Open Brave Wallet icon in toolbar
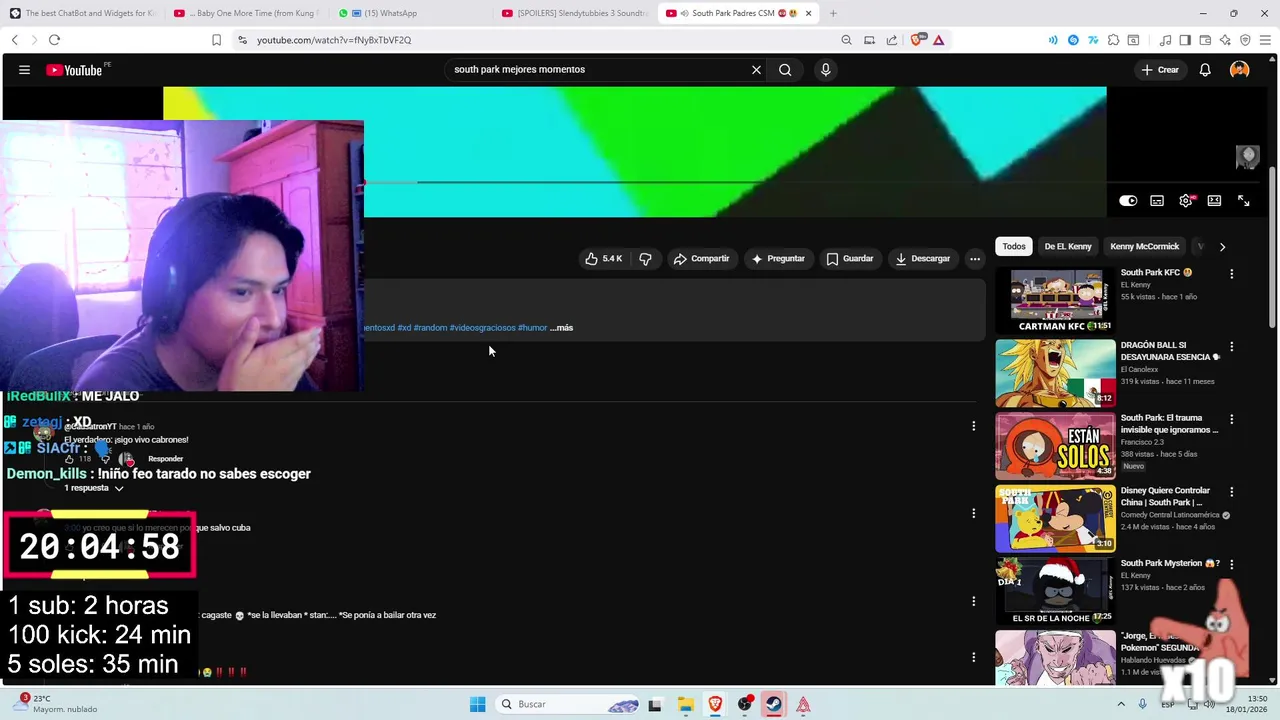 pyautogui.click(x=1204, y=40)
